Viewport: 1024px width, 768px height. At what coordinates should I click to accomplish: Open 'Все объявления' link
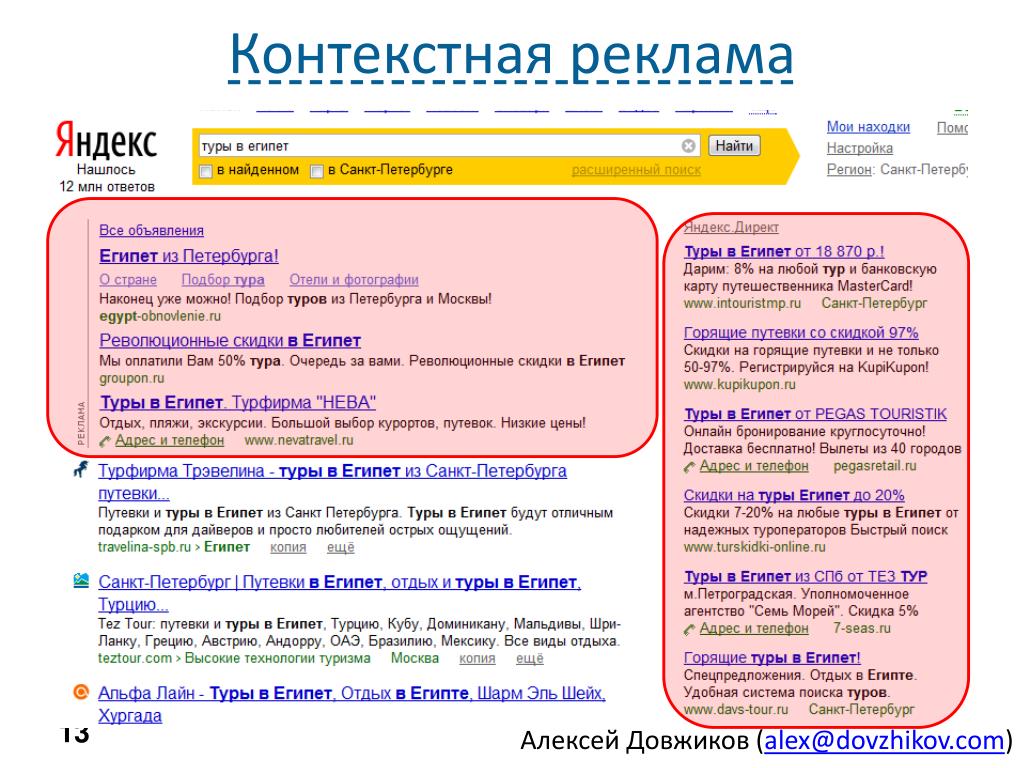(152, 231)
